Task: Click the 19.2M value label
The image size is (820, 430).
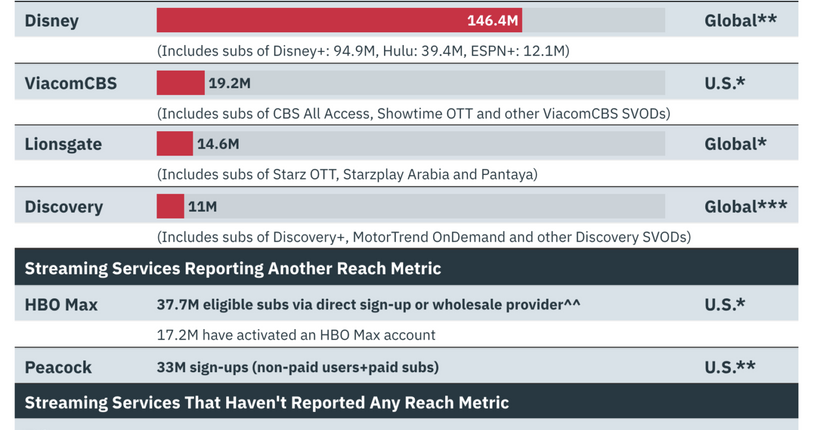Action: click(230, 83)
